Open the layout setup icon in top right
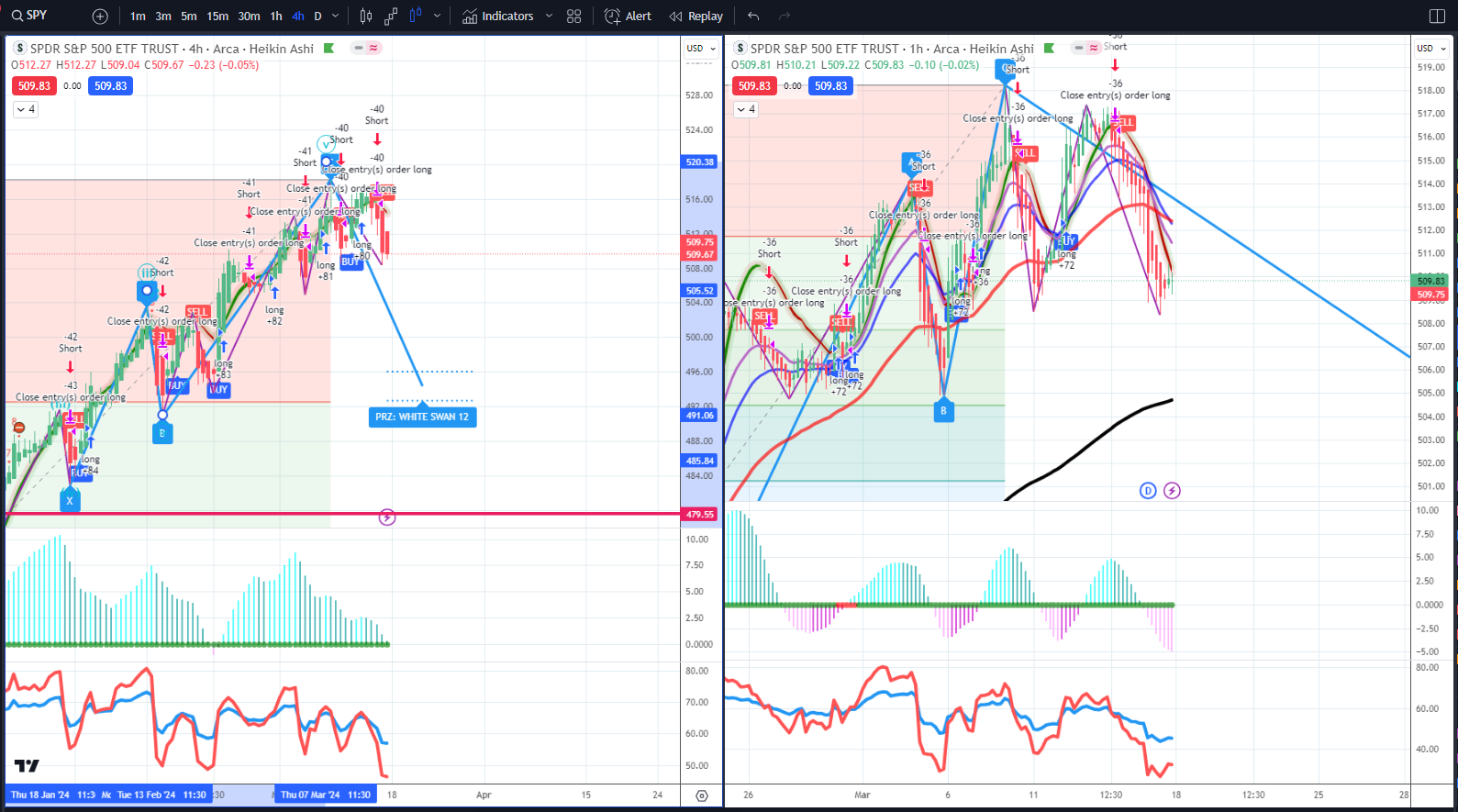 (1437, 17)
